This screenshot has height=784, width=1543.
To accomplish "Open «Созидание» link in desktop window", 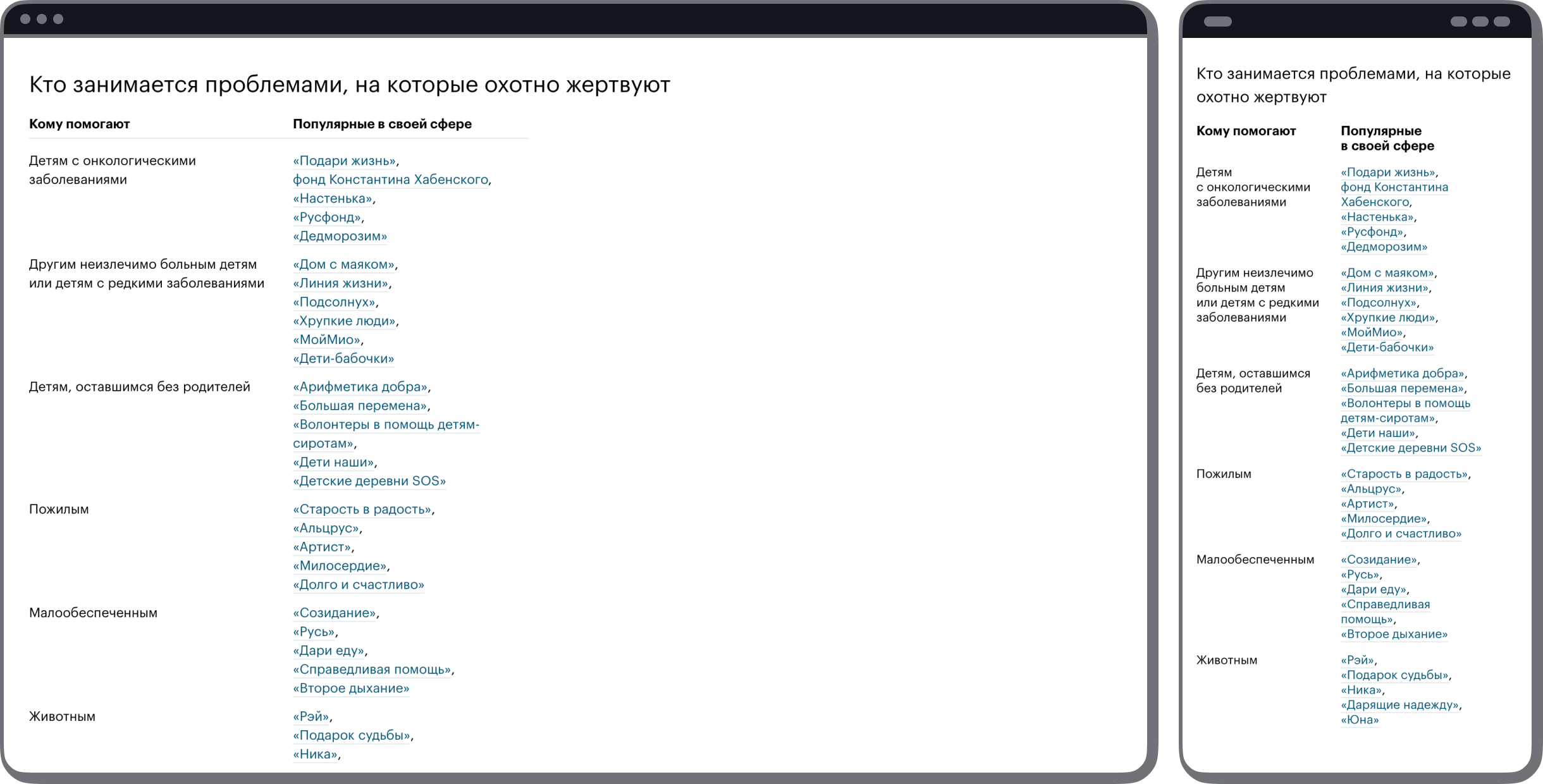I will click(335, 614).
